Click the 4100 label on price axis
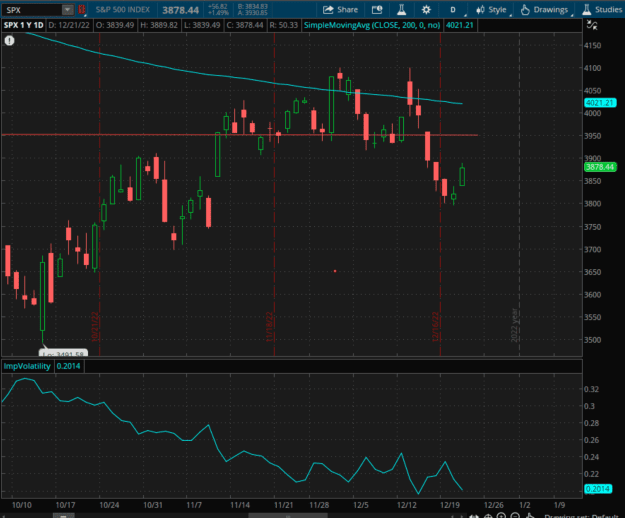The width and height of the screenshot is (625, 518). click(x=592, y=68)
